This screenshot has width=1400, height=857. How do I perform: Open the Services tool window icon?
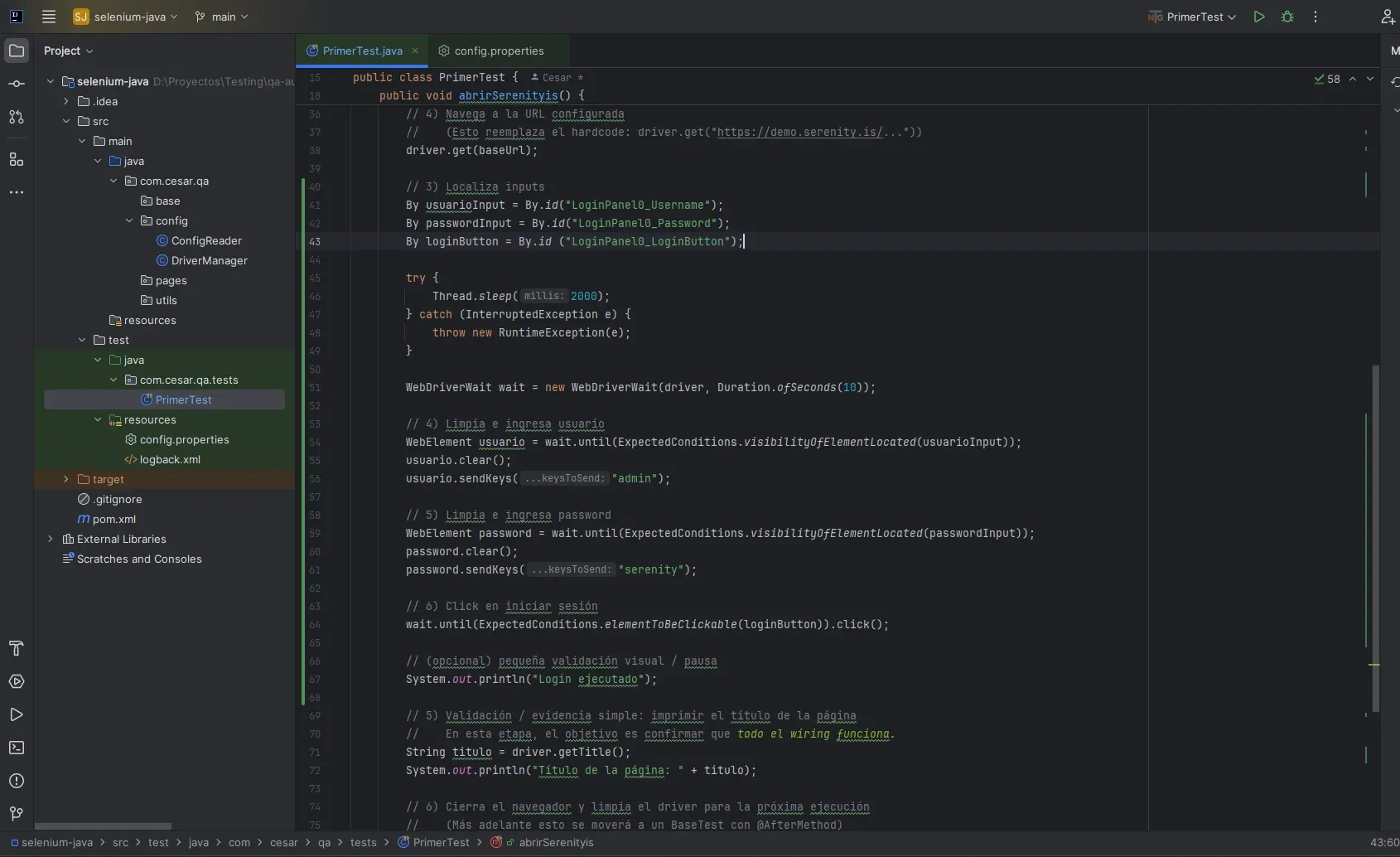[x=17, y=682]
